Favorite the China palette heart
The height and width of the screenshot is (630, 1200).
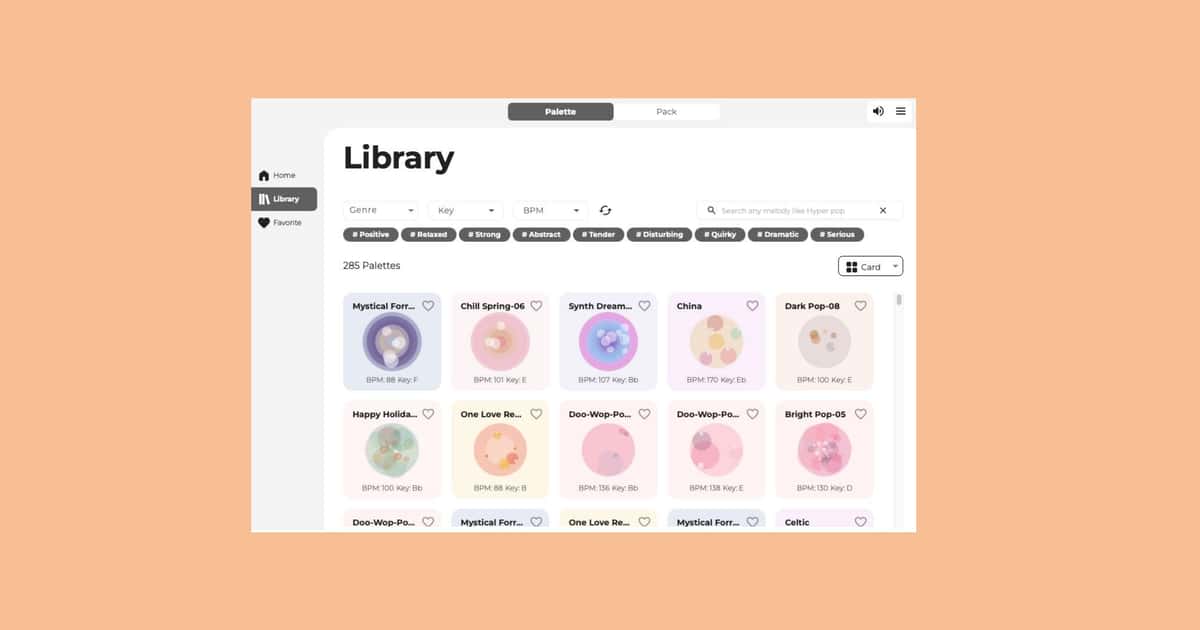[x=752, y=306]
